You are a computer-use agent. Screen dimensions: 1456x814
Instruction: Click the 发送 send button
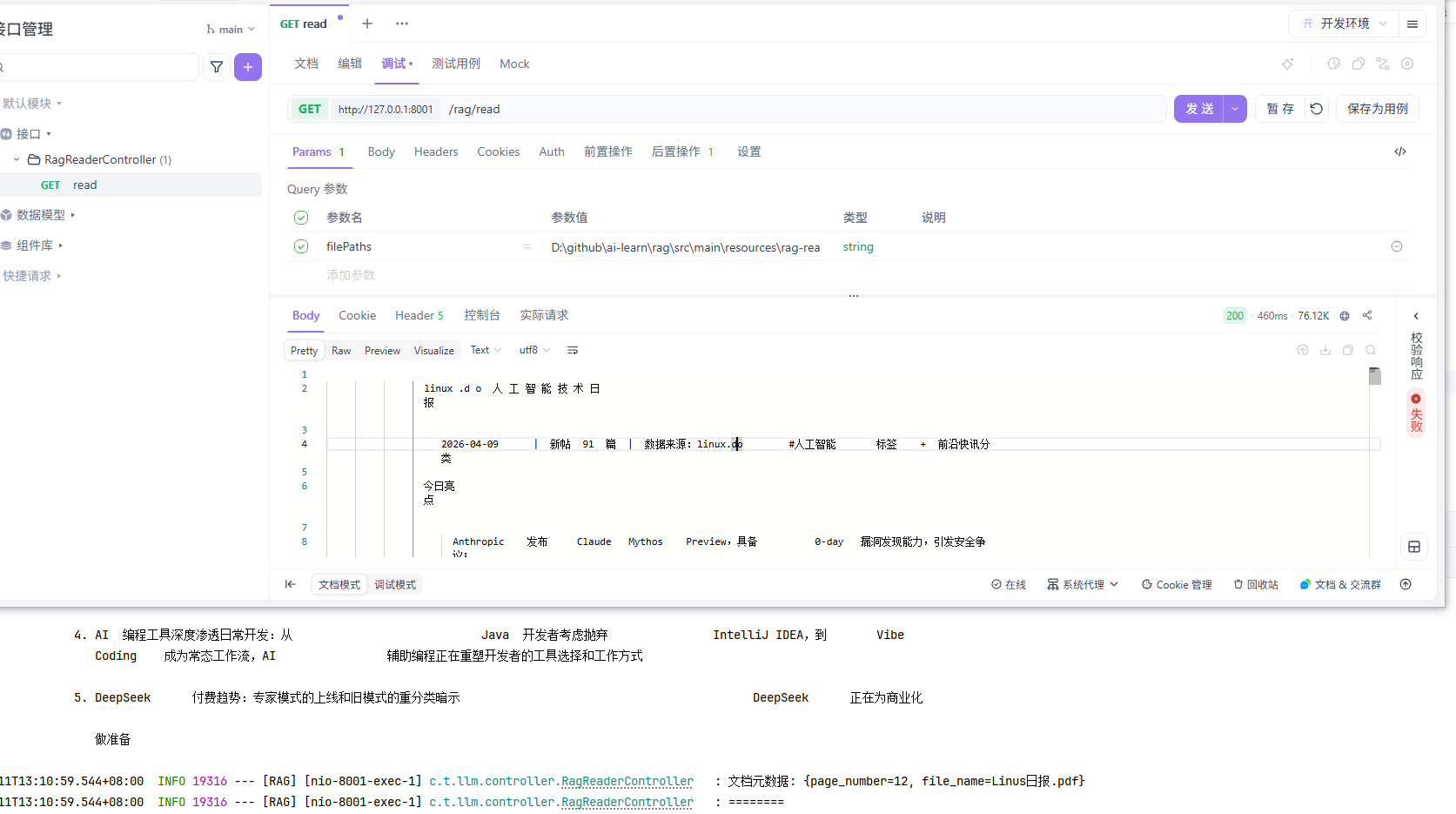click(1198, 109)
